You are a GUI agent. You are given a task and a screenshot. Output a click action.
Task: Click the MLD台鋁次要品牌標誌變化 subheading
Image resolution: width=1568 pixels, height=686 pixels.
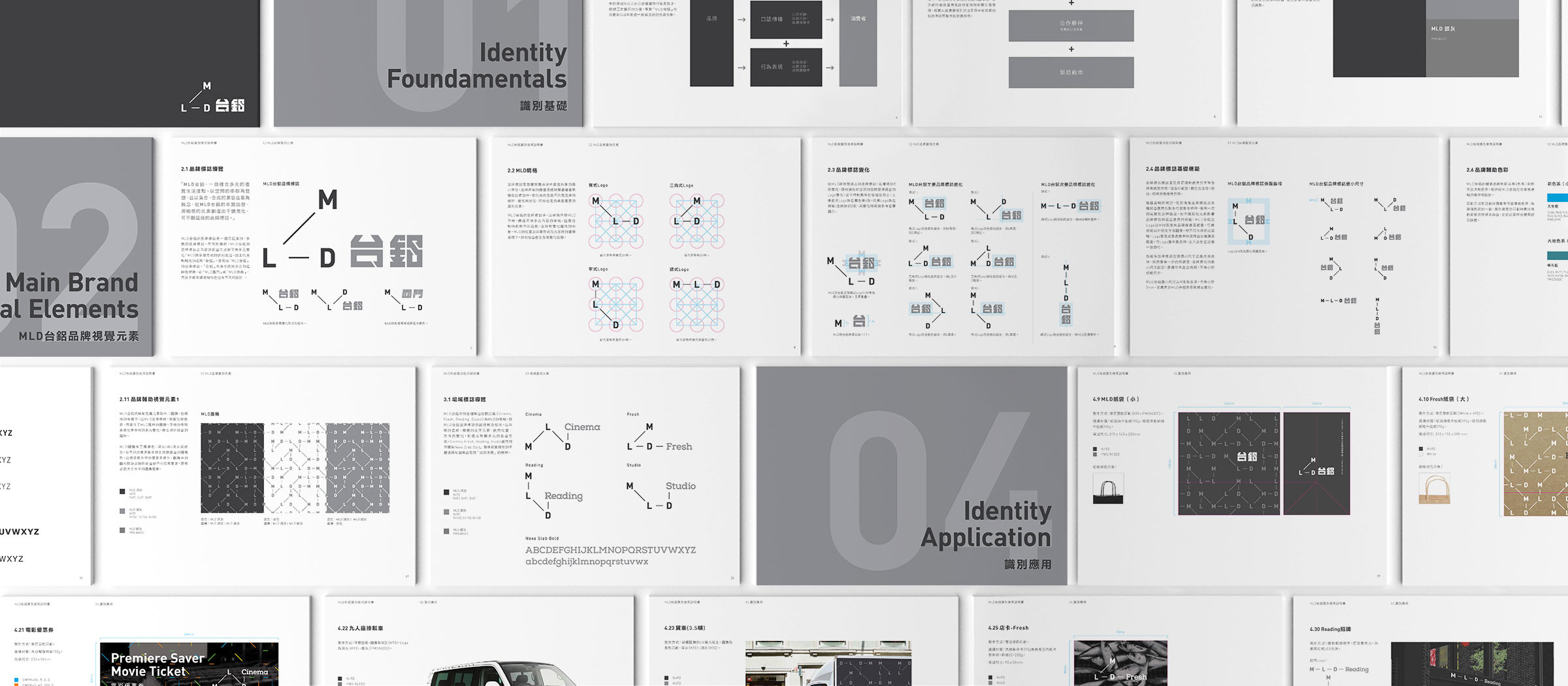1068,184
